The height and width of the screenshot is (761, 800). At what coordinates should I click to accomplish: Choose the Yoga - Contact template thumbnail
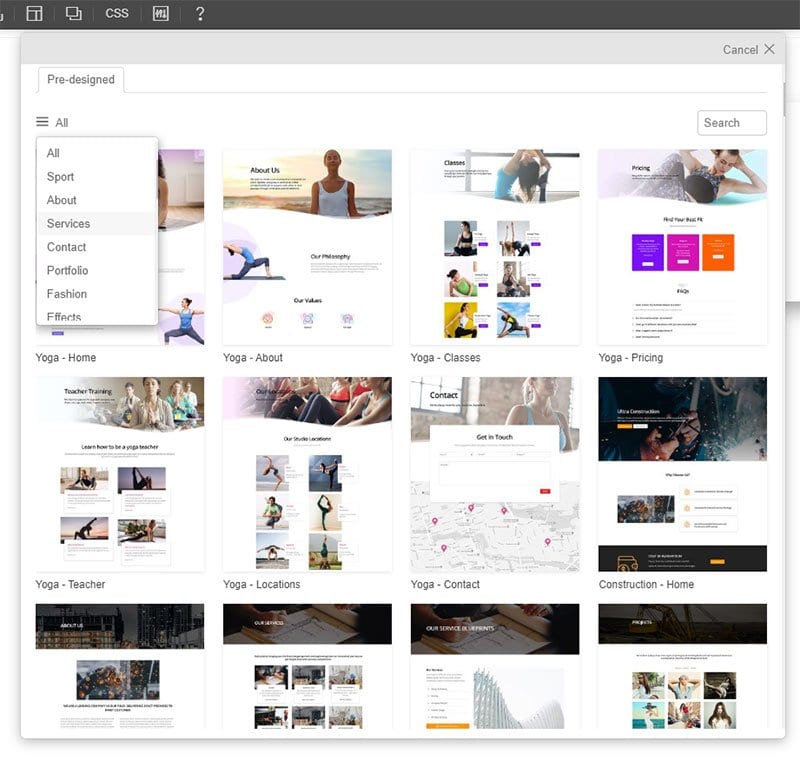pos(495,474)
